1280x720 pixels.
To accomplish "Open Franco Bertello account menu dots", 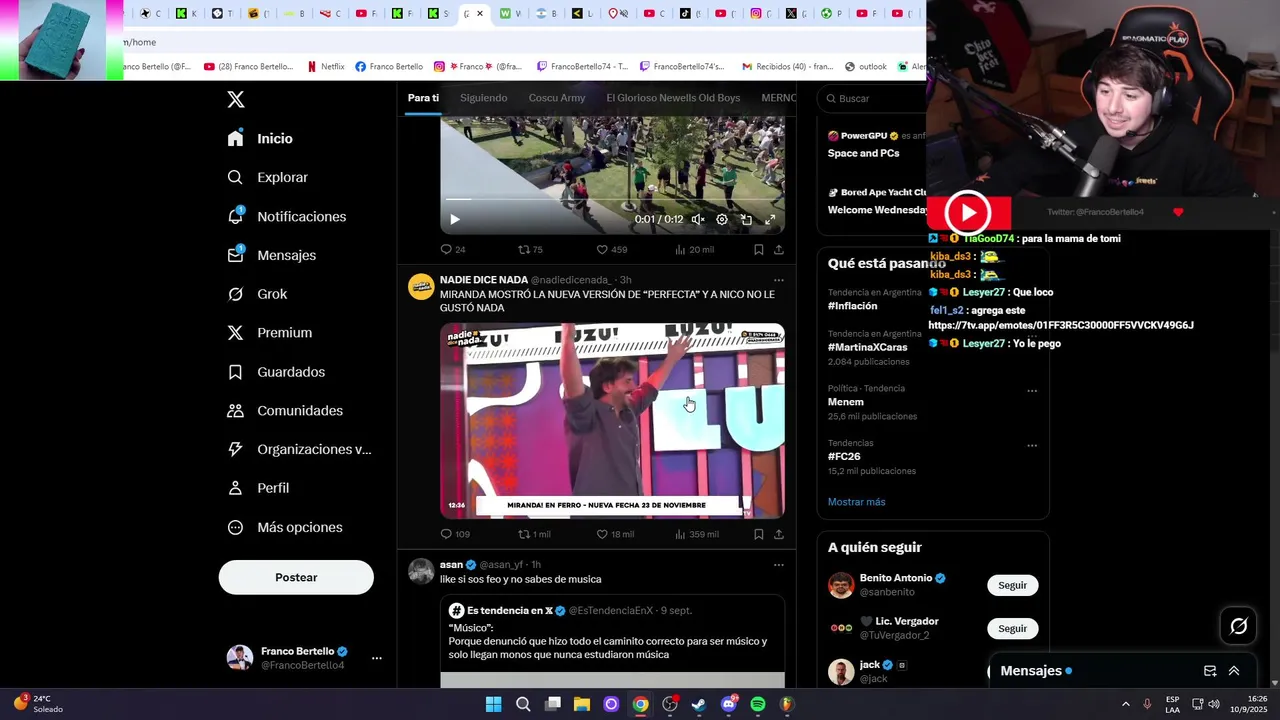I will point(377,658).
